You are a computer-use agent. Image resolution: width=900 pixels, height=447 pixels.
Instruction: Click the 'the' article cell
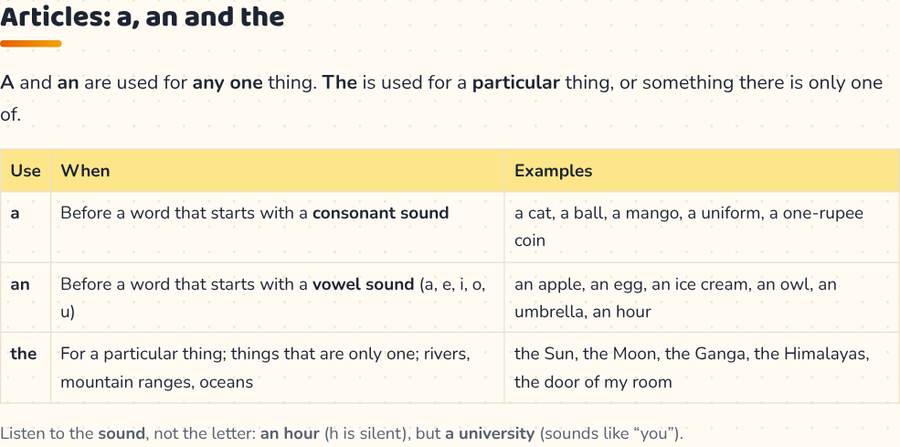26,367
